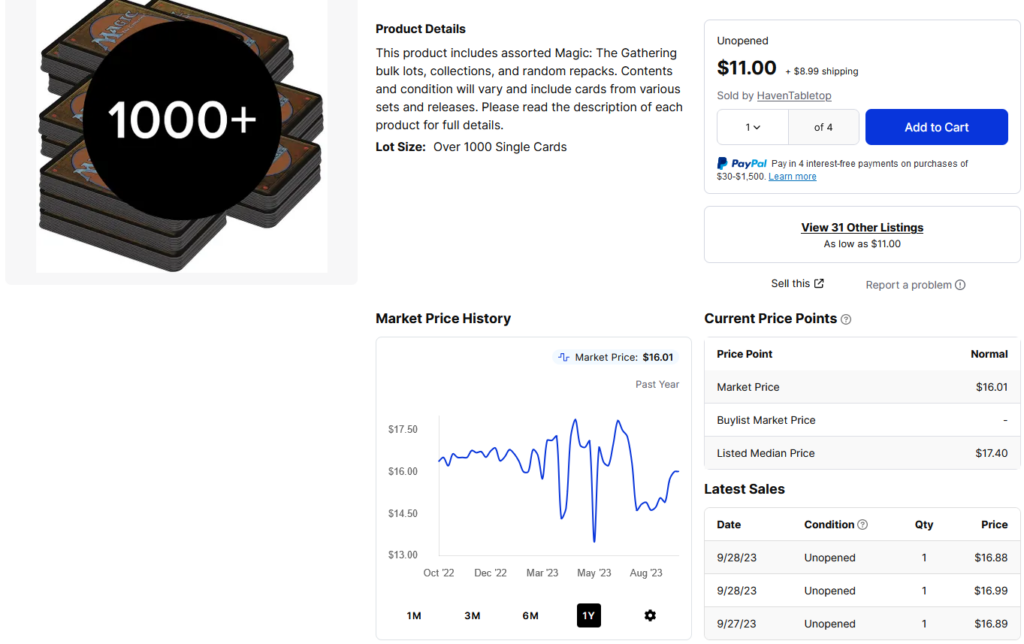The width and height of the screenshot is (1024, 644).
Task: View 31 Other Listings
Action: coord(862,228)
